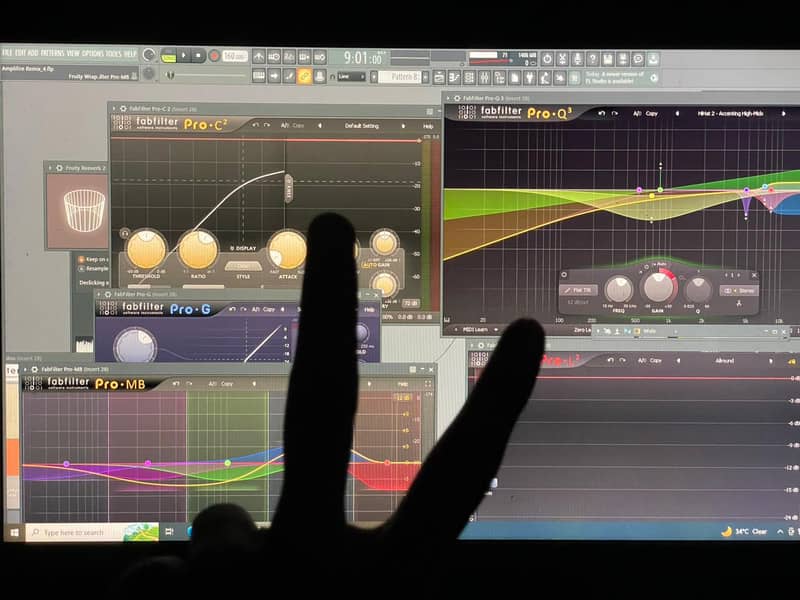Click the newer version available notice

[x=621, y=78]
